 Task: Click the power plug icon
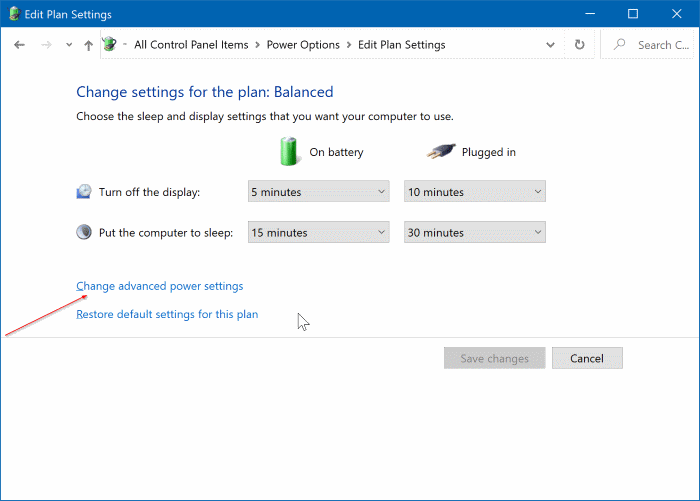(441, 151)
